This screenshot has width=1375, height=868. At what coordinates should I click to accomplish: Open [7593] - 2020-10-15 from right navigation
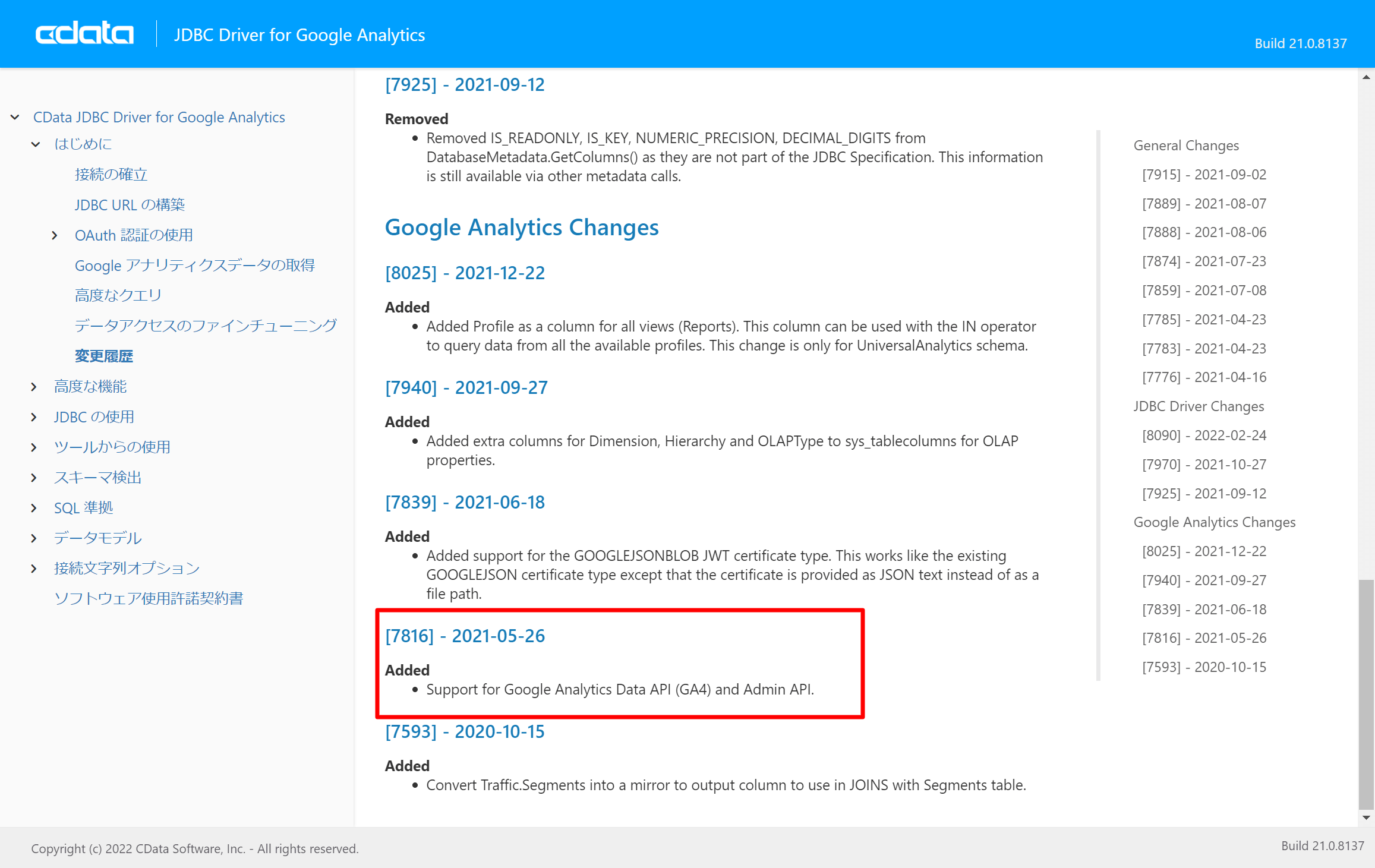click(1204, 667)
